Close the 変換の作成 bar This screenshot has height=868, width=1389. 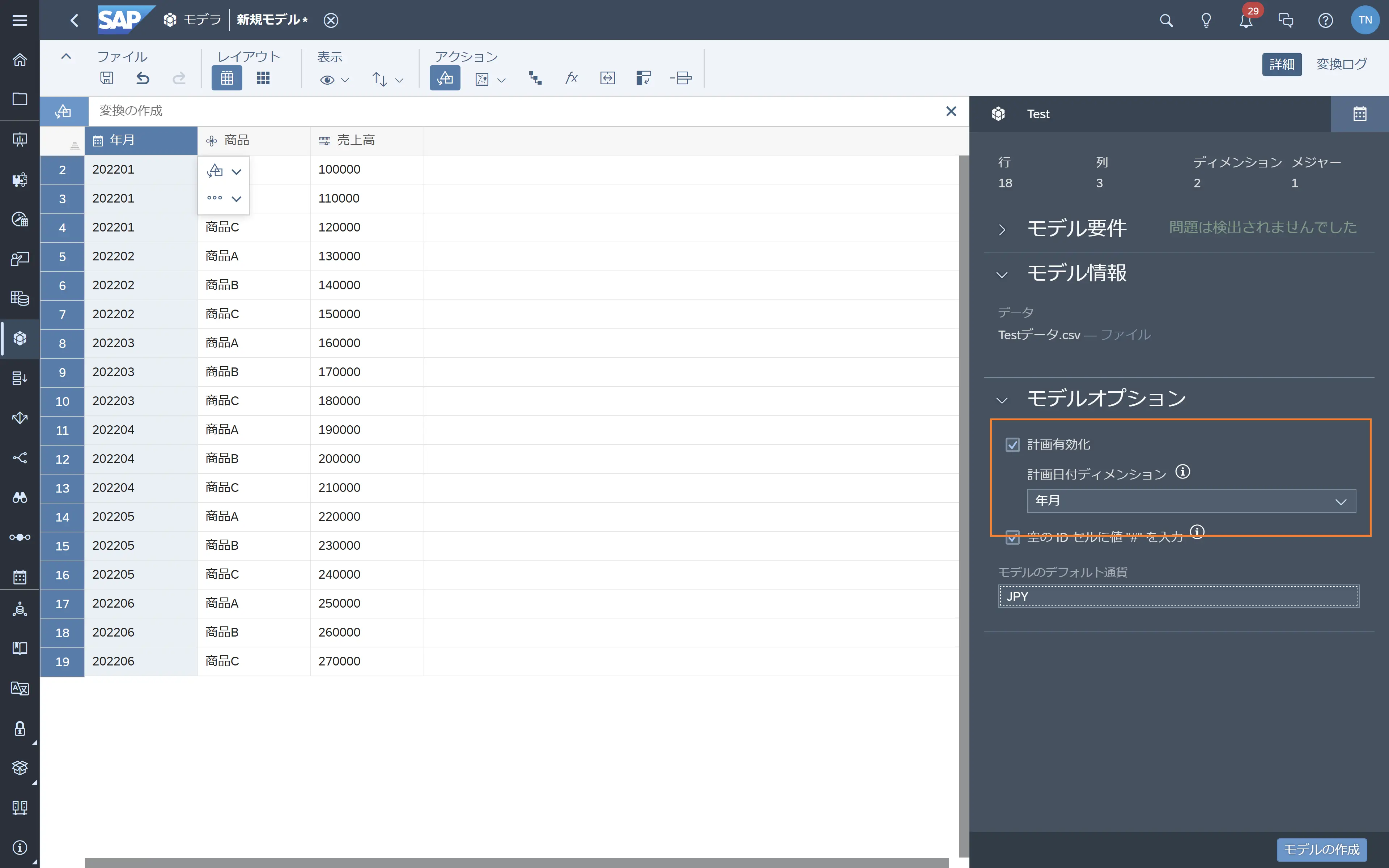[951, 111]
